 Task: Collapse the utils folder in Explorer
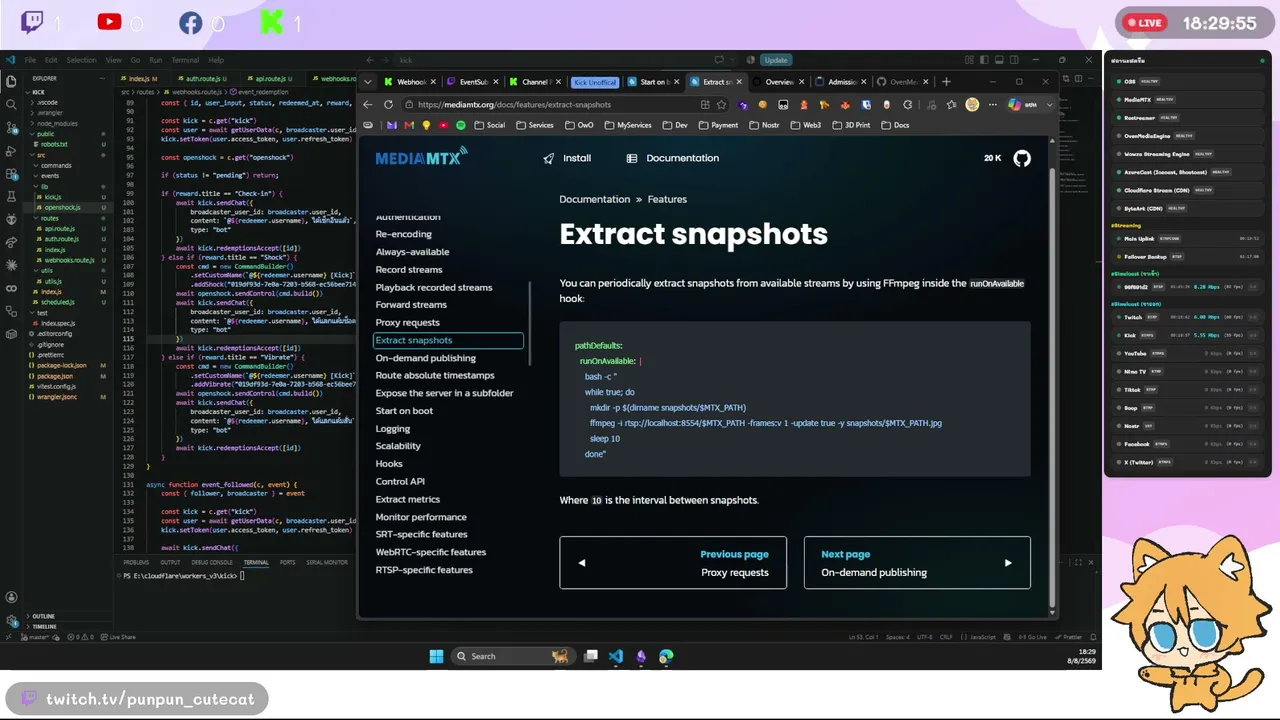[47, 271]
